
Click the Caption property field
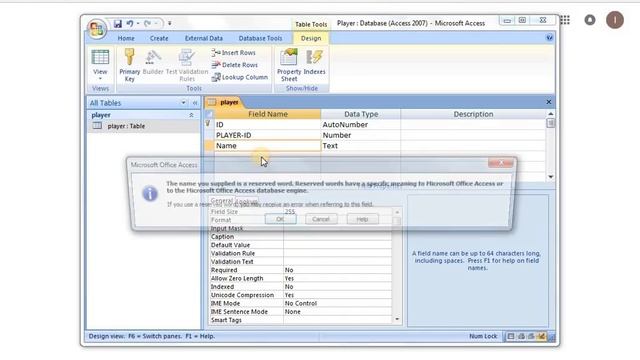point(338,237)
